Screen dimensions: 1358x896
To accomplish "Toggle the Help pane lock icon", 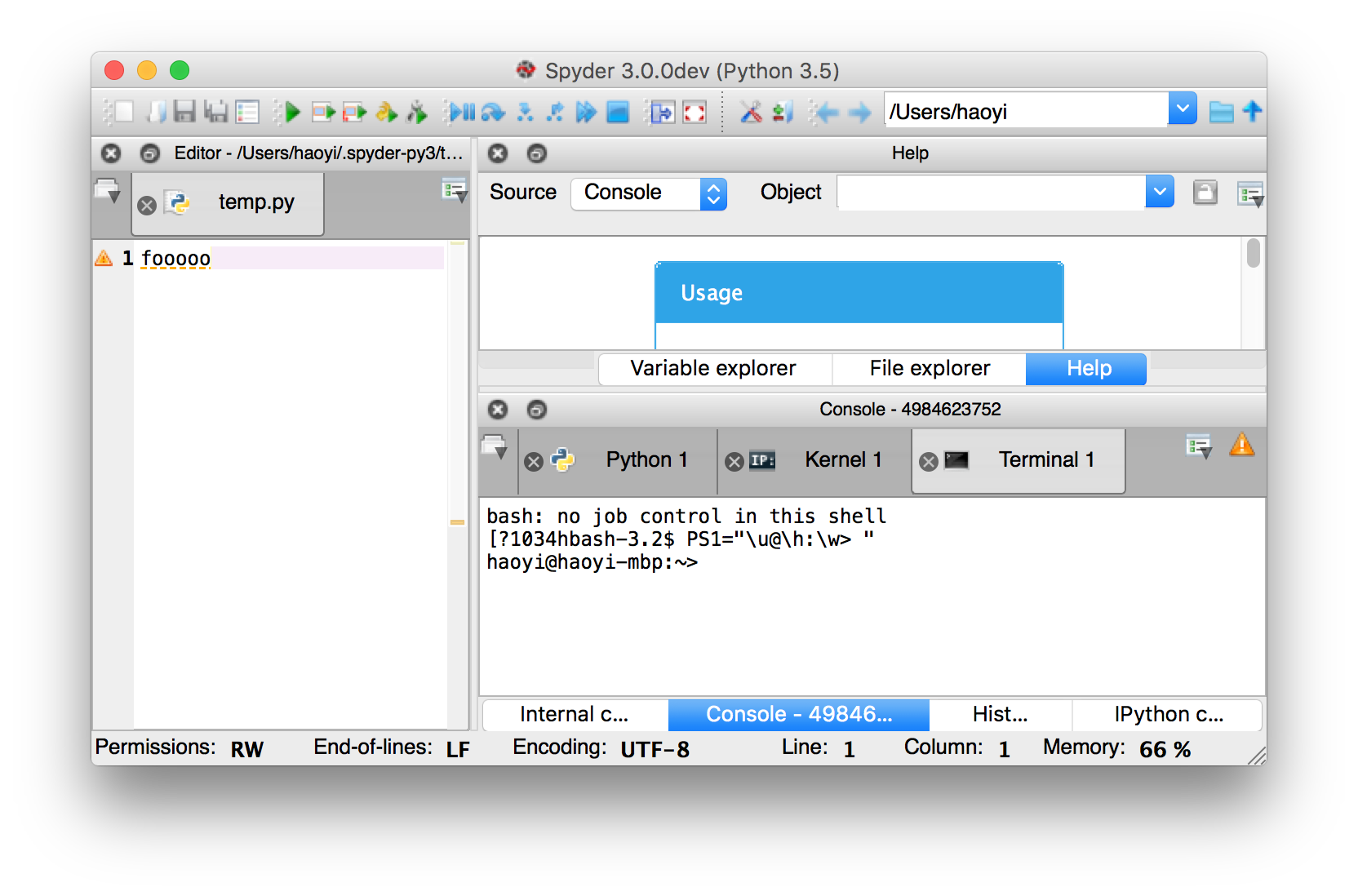I will [1205, 193].
